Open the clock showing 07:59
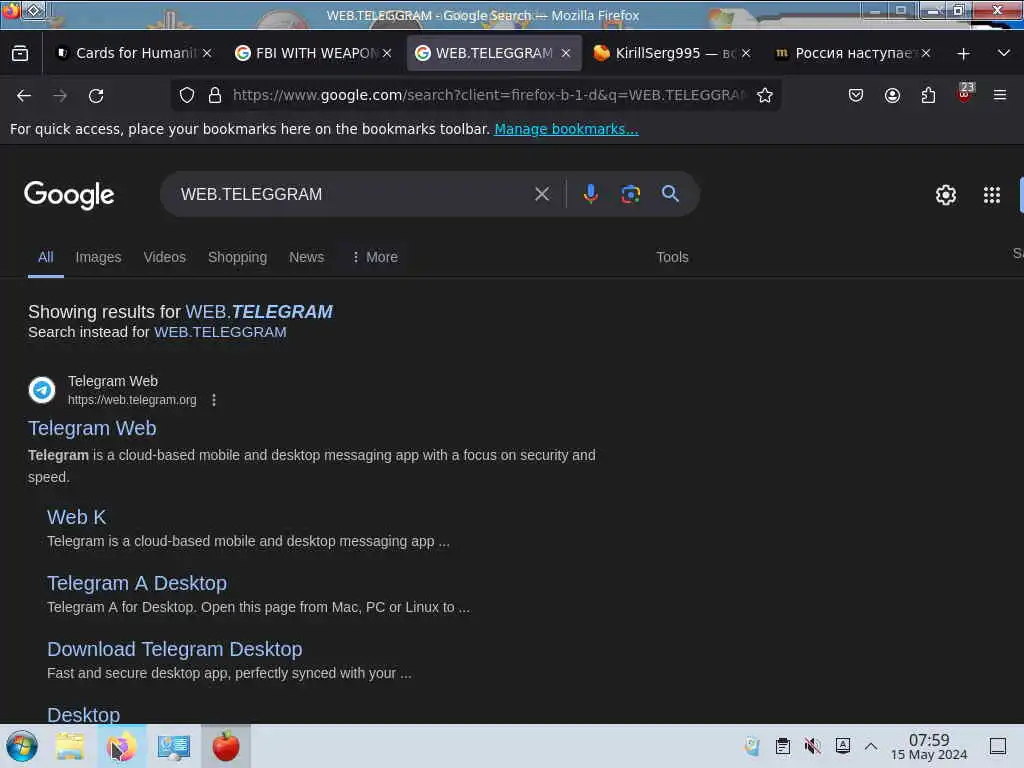This screenshot has height=768, width=1024. [929, 746]
